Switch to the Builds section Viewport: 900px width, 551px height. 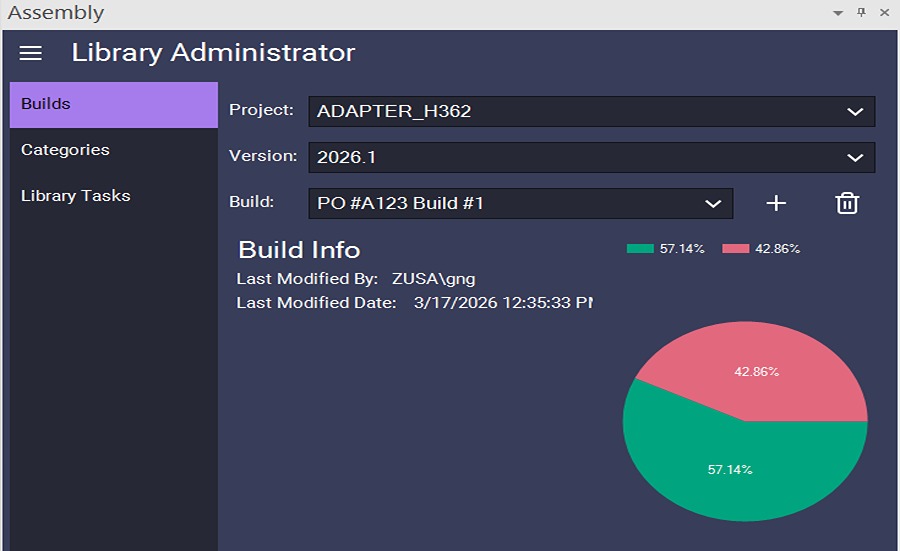113,105
